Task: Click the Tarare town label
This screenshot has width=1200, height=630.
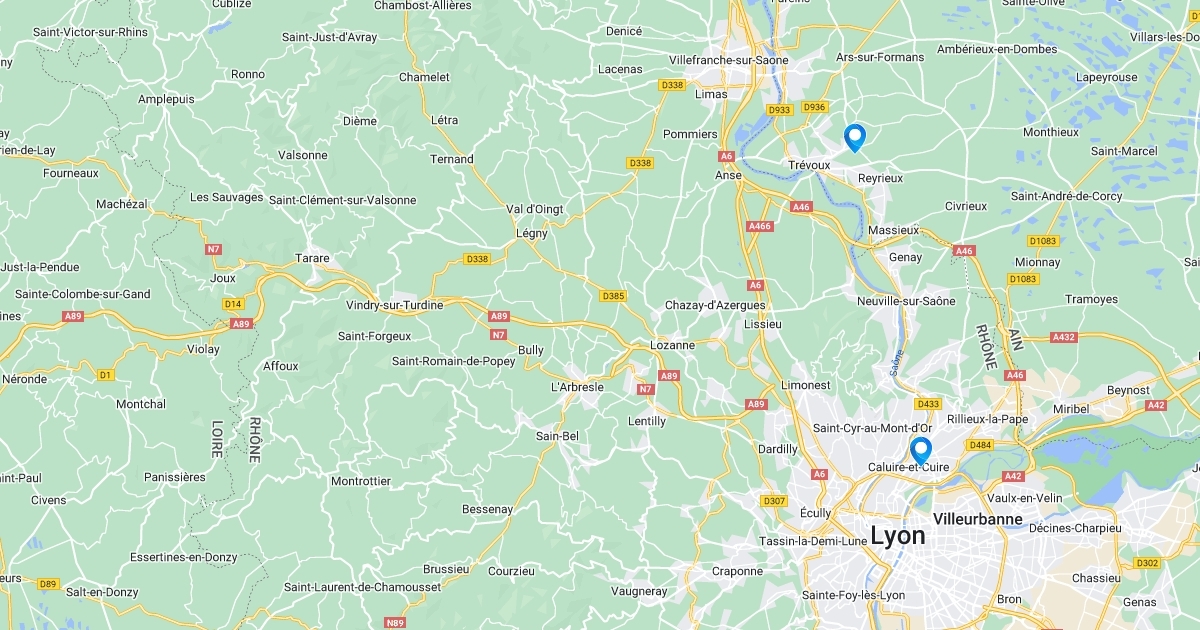Action: tap(312, 258)
